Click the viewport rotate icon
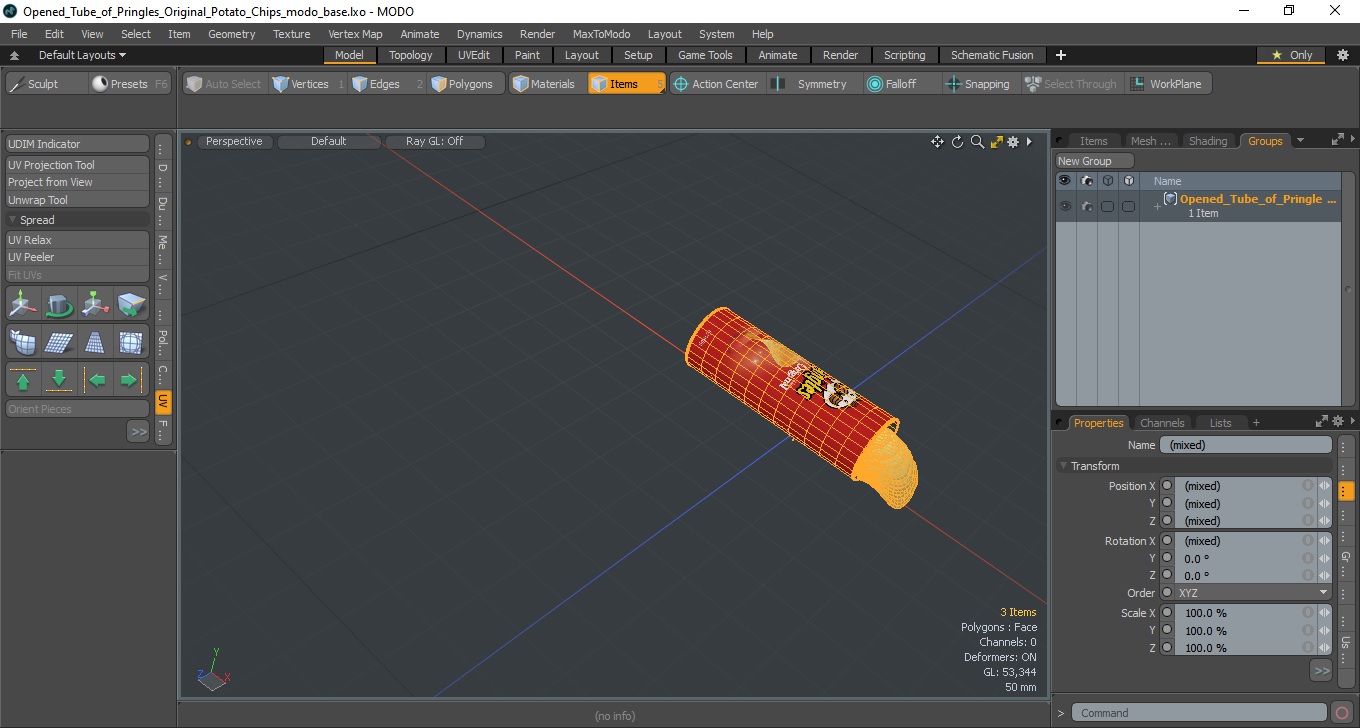Image resolution: width=1360 pixels, height=728 pixels. coord(957,142)
